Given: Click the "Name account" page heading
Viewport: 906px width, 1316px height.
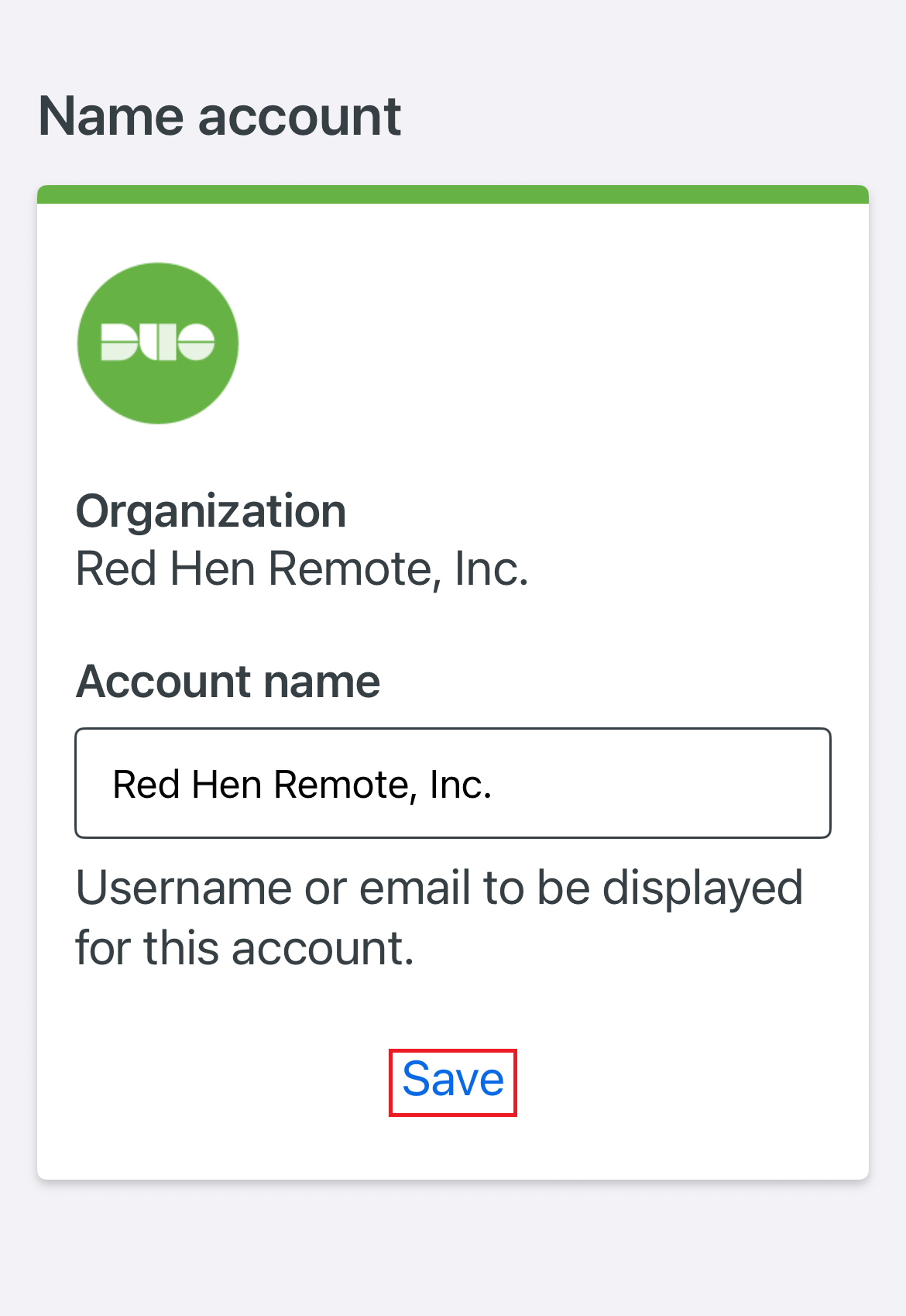Looking at the screenshot, I should pos(220,116).
